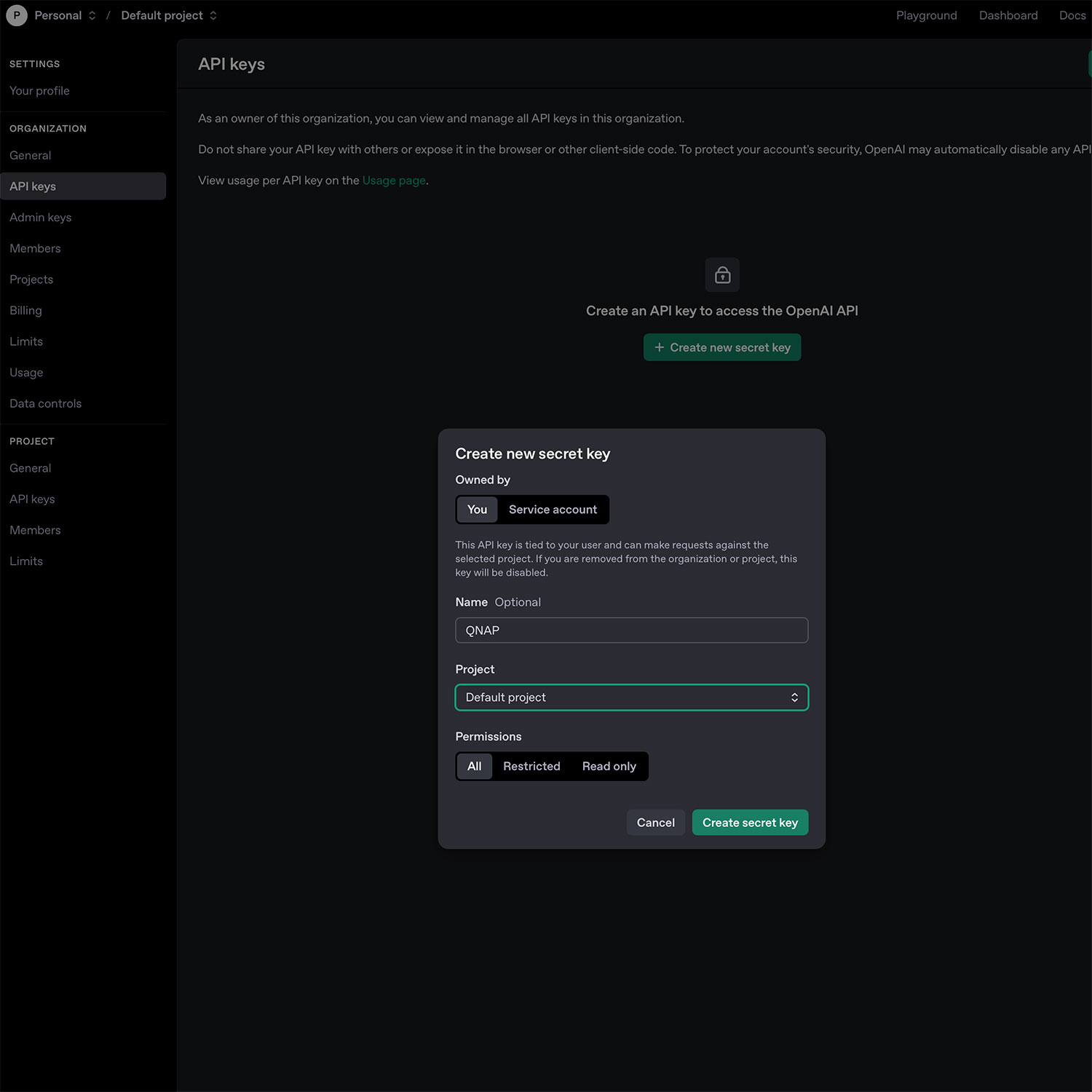This screenshot has width=1092, height=1092.
Task: Open the Project dropdown in the dialog
Action: [x=631, y=697]
